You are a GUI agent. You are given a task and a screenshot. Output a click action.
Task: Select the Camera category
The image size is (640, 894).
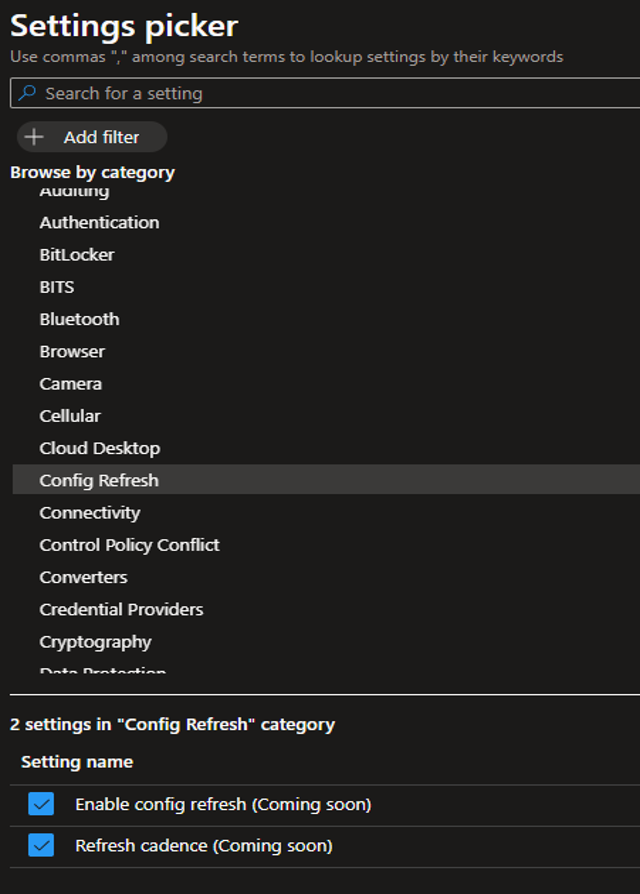tap(70, 383)
